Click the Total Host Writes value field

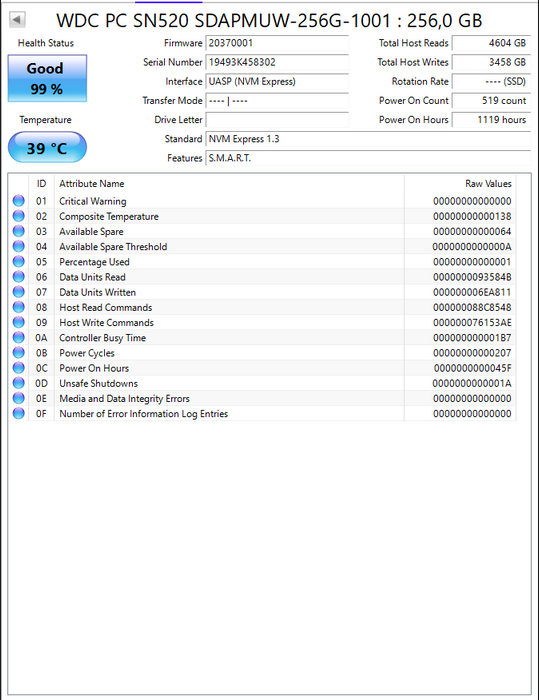(491, 62)
